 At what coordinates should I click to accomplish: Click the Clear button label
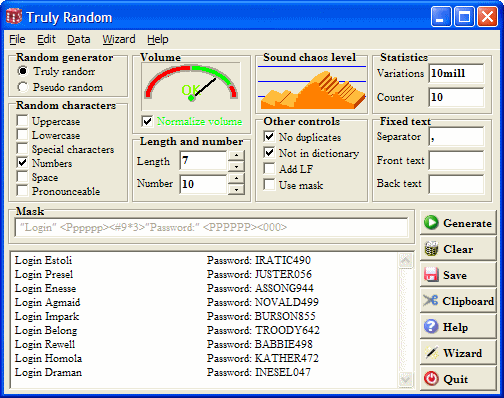point(458,249)
